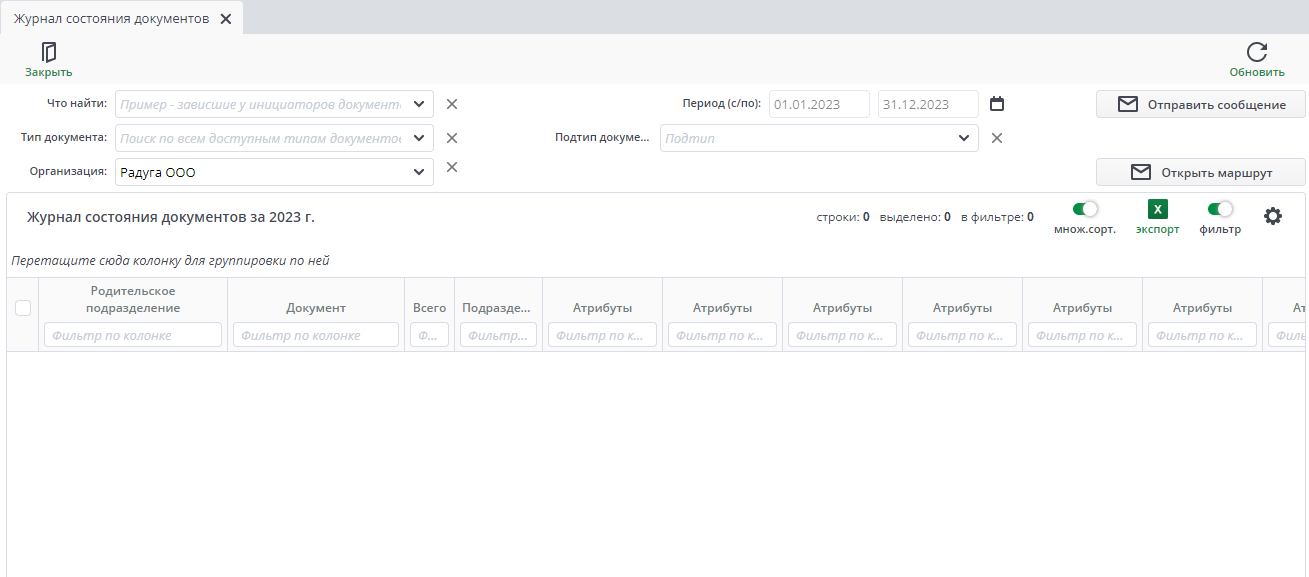Click the 'Журнал состояния документов за 2023 г.' title
Viewport: 1309px width, 577px height.
tap(171, 216)
